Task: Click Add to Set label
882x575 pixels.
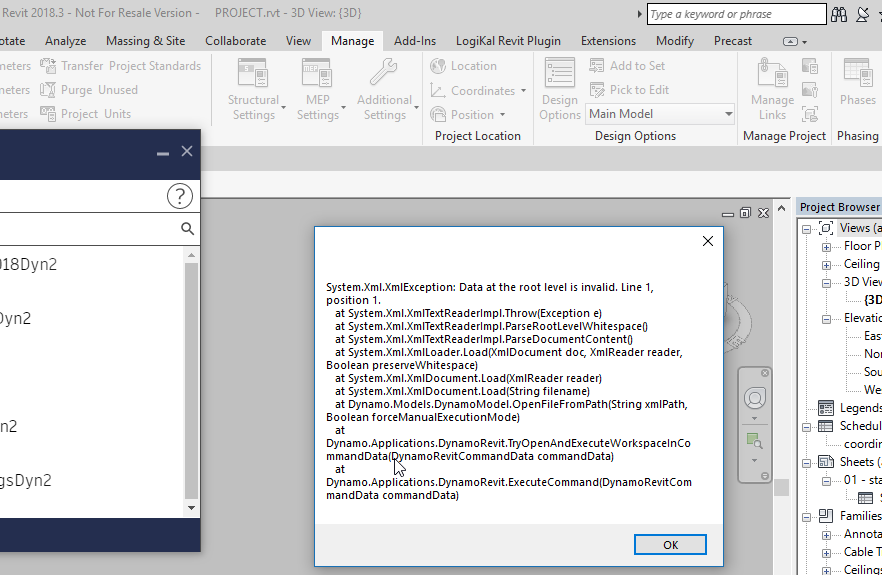Action: tap(637, 66)
